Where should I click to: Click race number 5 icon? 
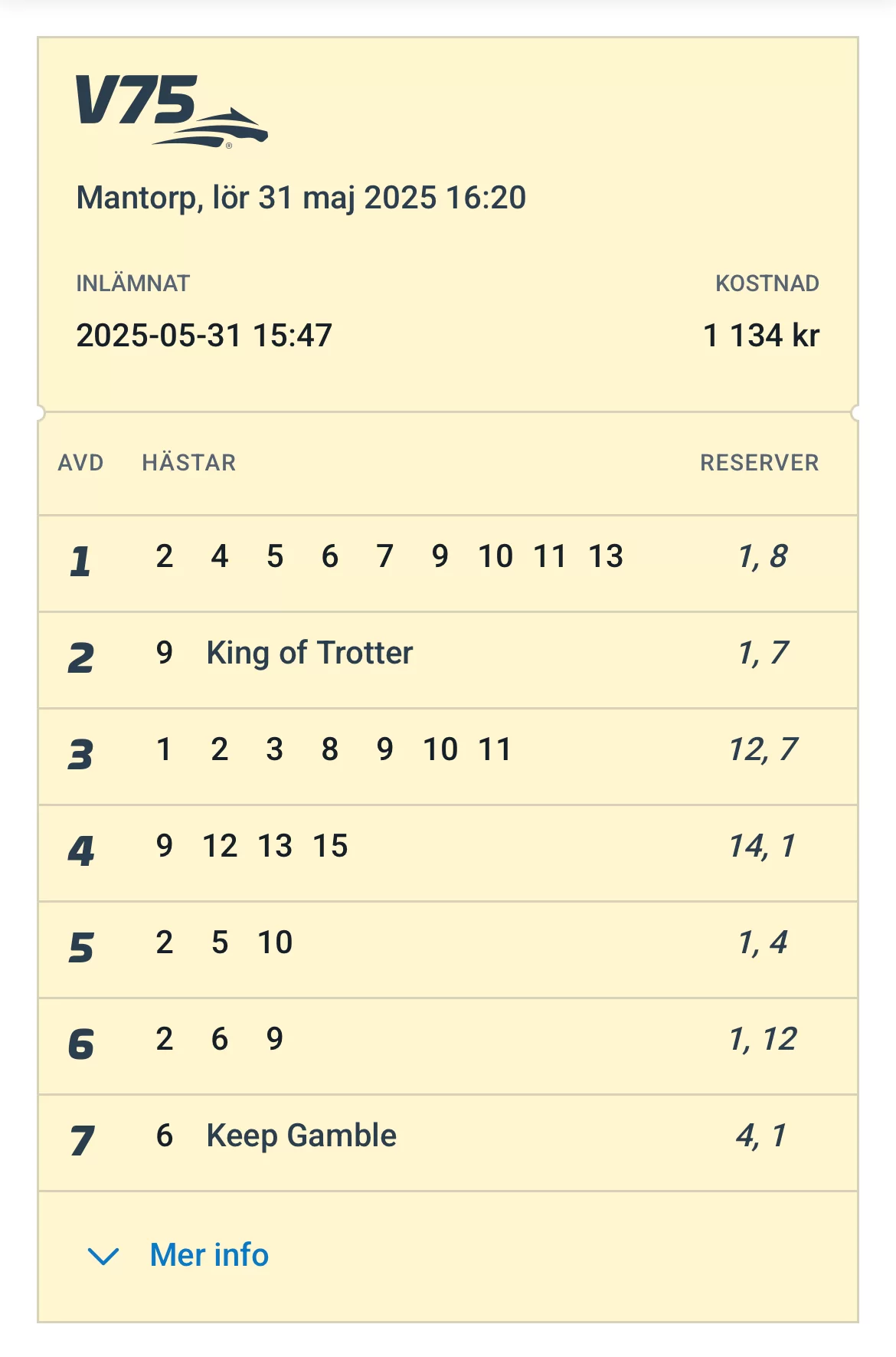coord(80,948)
